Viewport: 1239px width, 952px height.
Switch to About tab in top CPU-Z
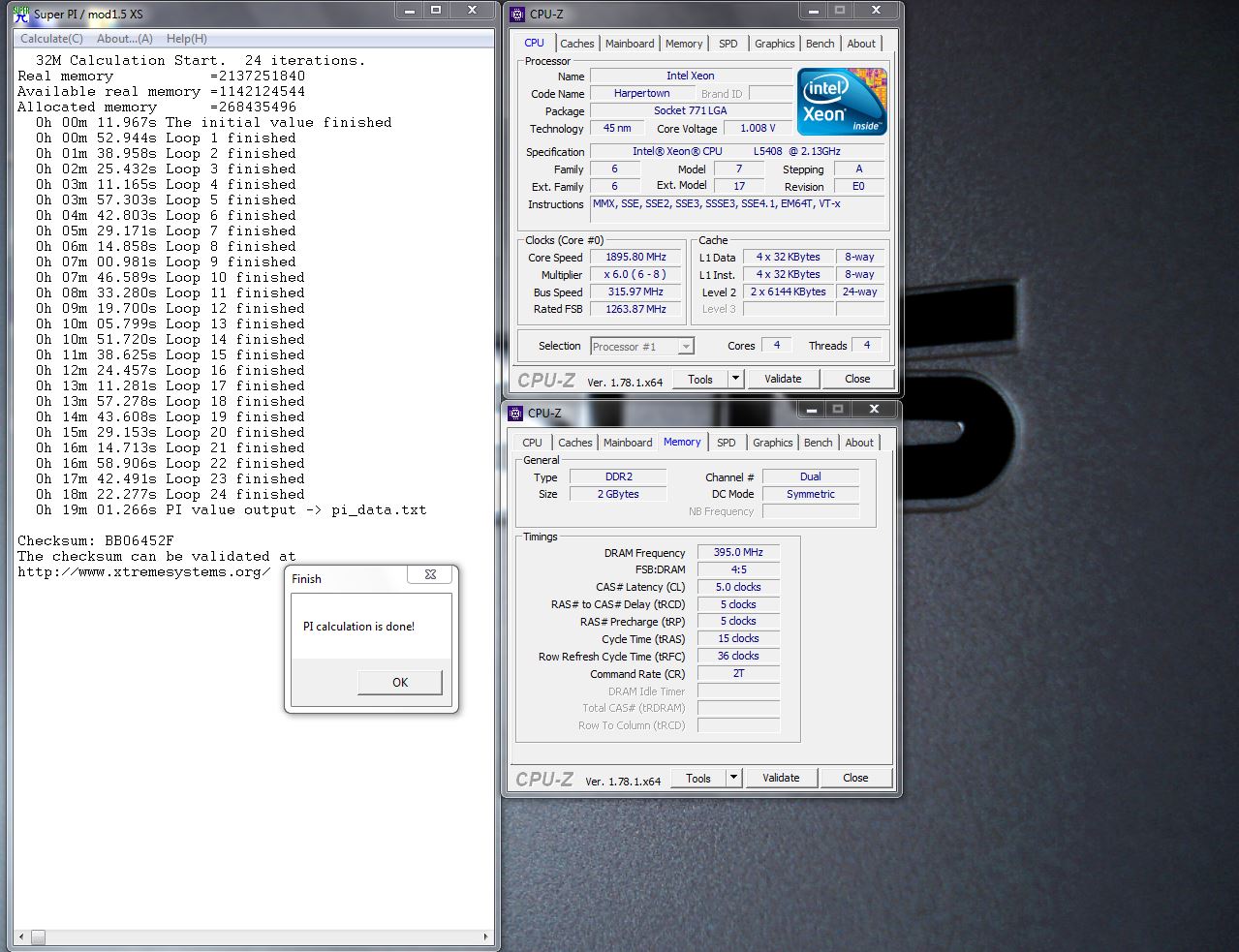(x=861, y=44)
